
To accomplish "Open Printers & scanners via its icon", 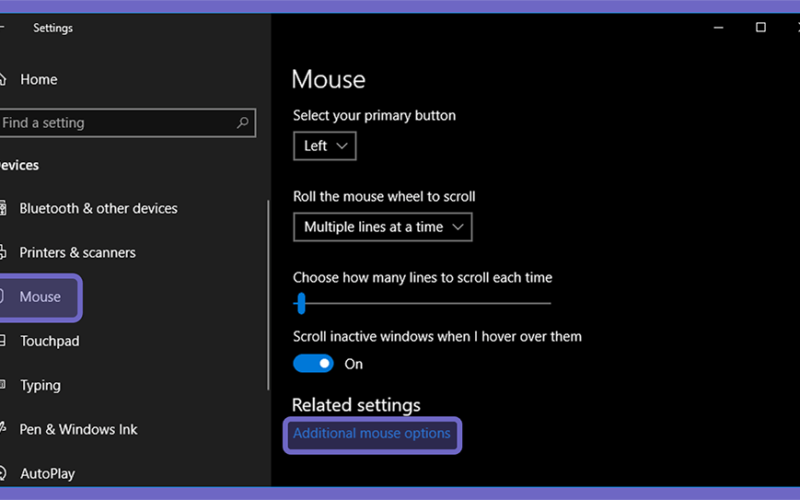I will click(x=3, y=252).
